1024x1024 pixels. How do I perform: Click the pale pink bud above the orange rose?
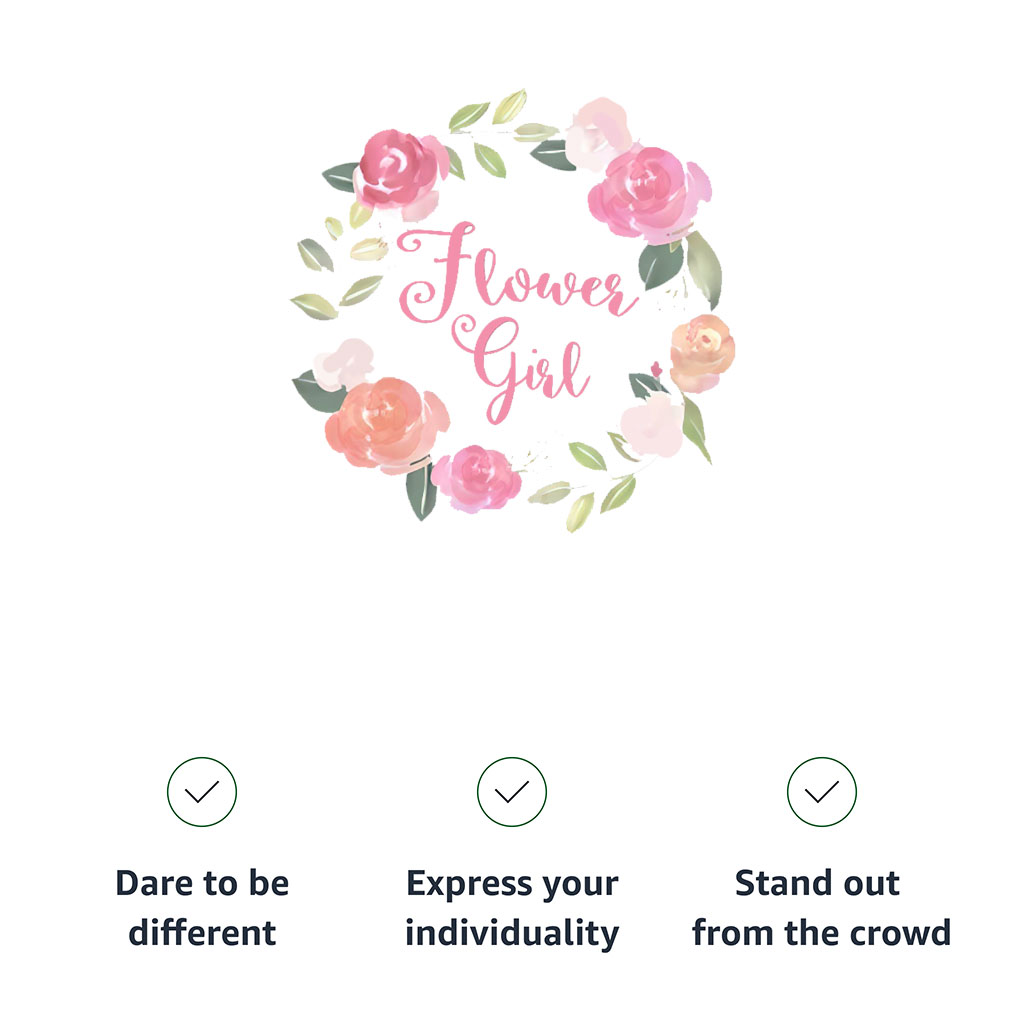pyautogui.click(x=345, y=360)
